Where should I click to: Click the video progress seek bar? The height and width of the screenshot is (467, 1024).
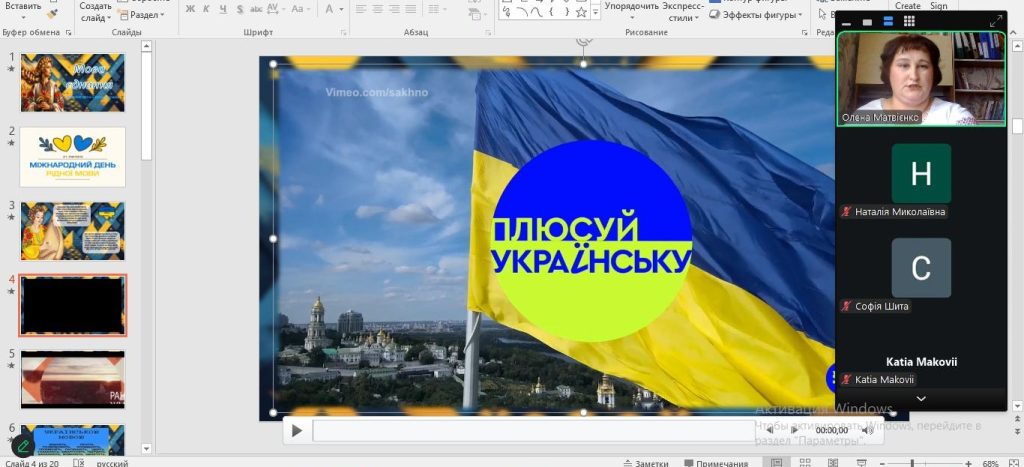tap(533, 430)
